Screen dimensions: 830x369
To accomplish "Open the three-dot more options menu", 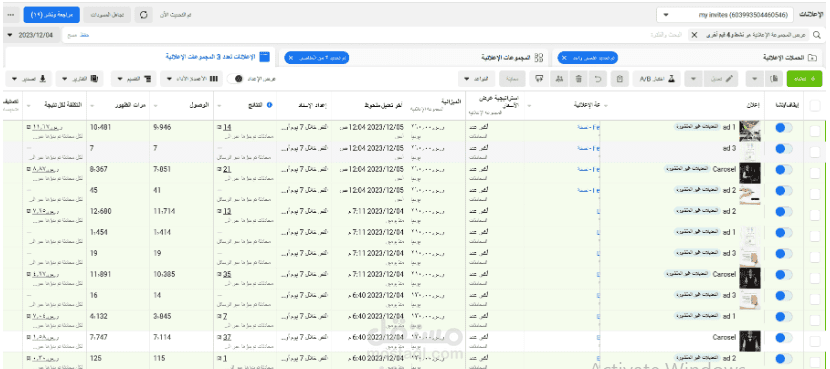I will click(12, 15).
